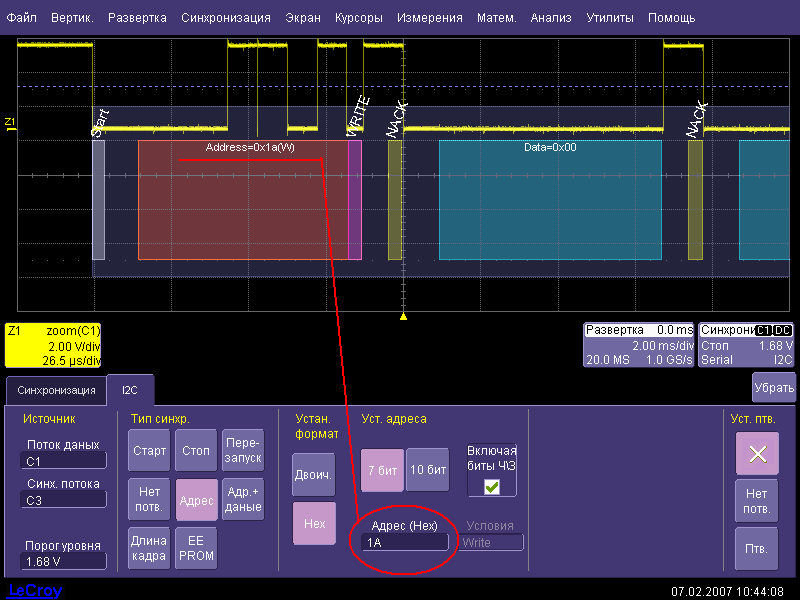Click the X button under Уст. птв.
This screenshot has height=600, width=800.
pos(757,453)
